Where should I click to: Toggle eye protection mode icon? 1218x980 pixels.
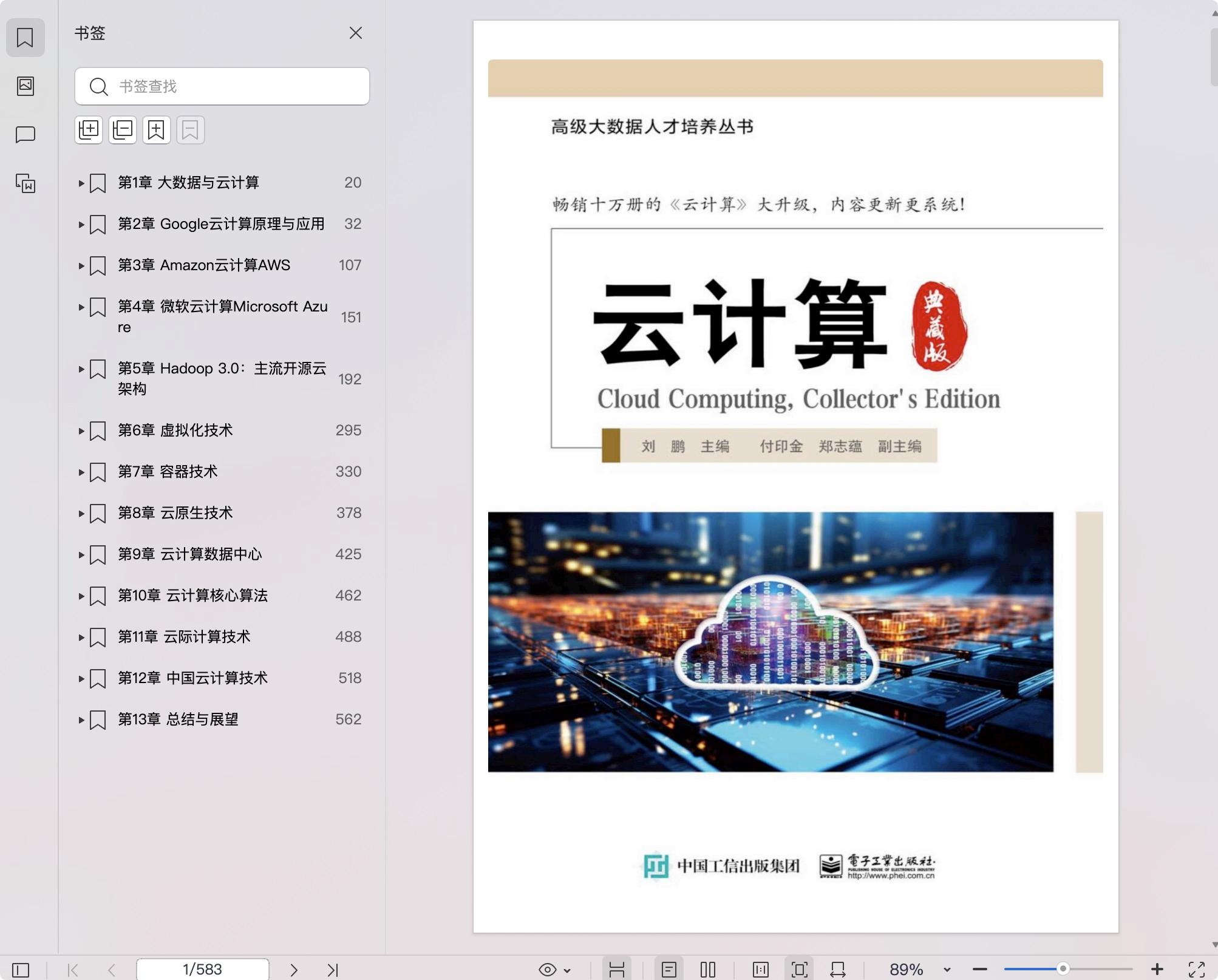point(548,970)
